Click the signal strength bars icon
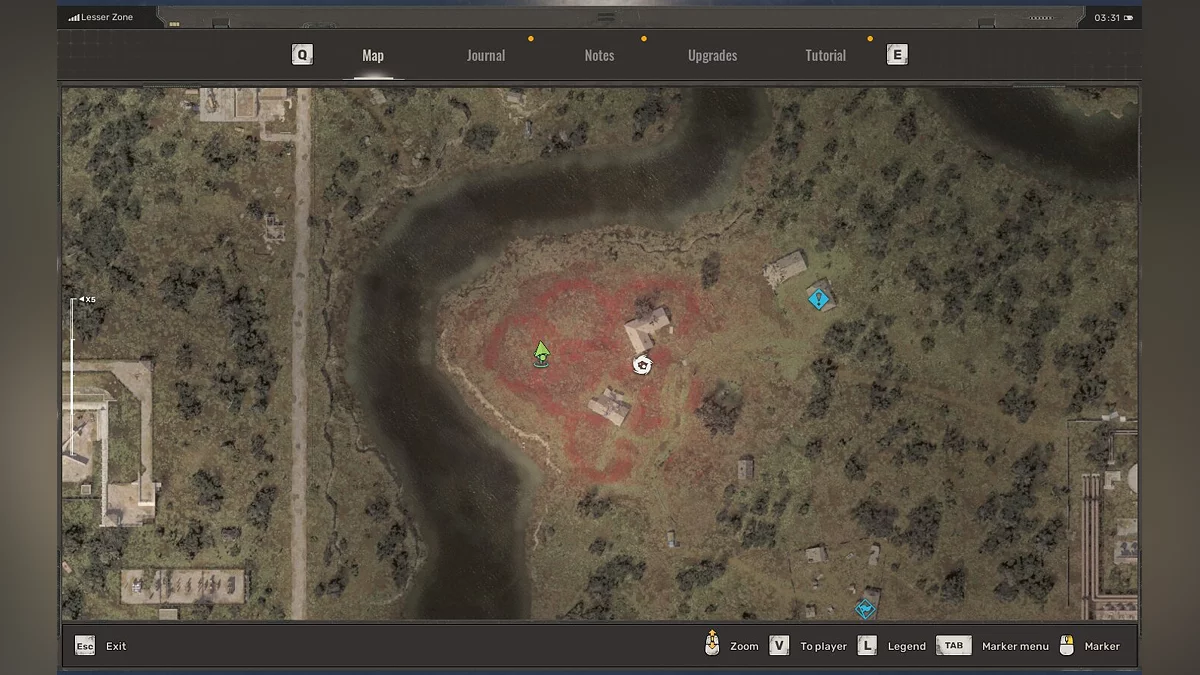Screen dimensions: 1200x675 point(74,17)
